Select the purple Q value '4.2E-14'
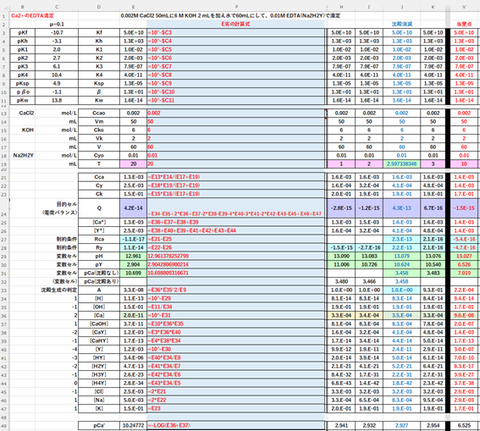480x431 pixels. click(133, 208)
